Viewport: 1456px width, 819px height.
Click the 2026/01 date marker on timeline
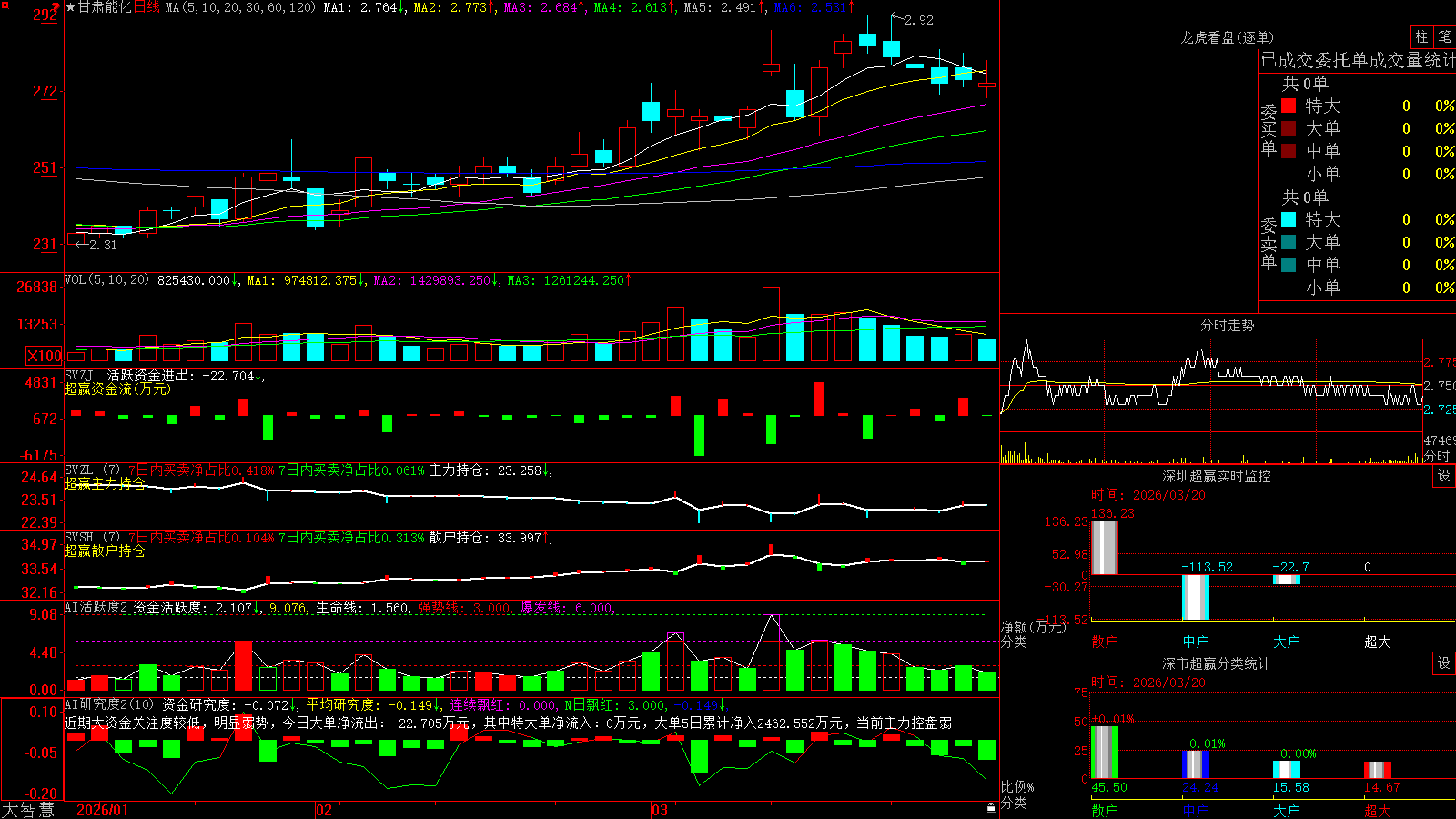[103, 810]
